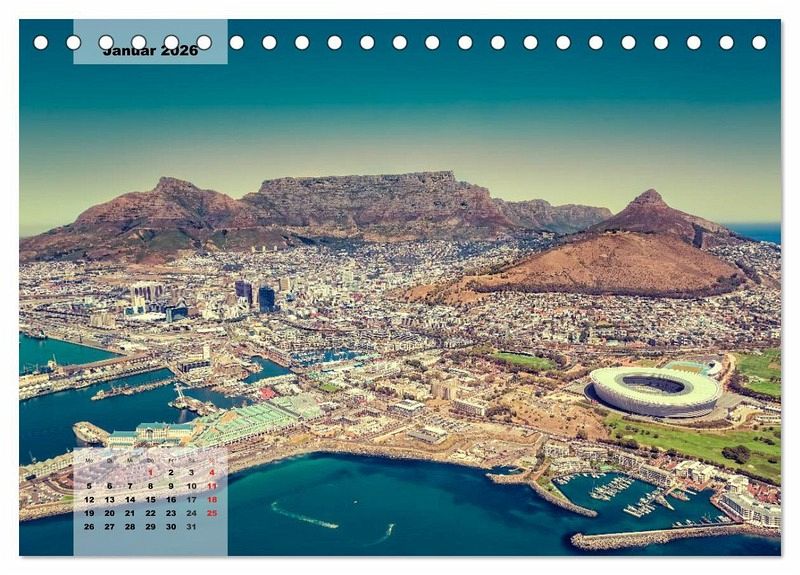Select Monday the 26th
800x575 pixels.
click(89, 526)
